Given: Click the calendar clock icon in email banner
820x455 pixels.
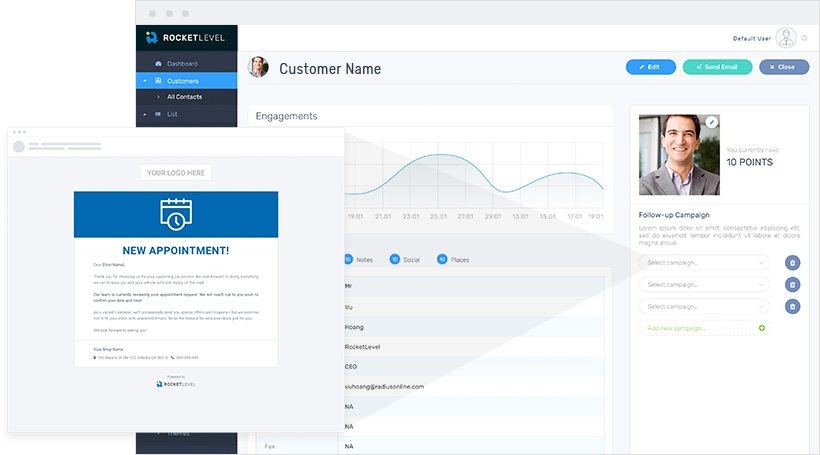Looking at the screenshot, I should pos(176,214).
